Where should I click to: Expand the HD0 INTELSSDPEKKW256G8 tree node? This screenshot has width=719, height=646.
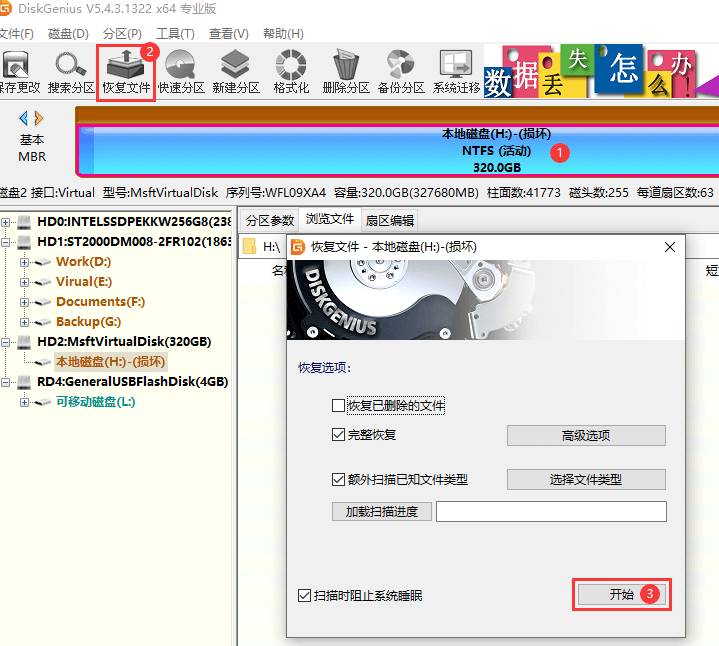point(6,222)
